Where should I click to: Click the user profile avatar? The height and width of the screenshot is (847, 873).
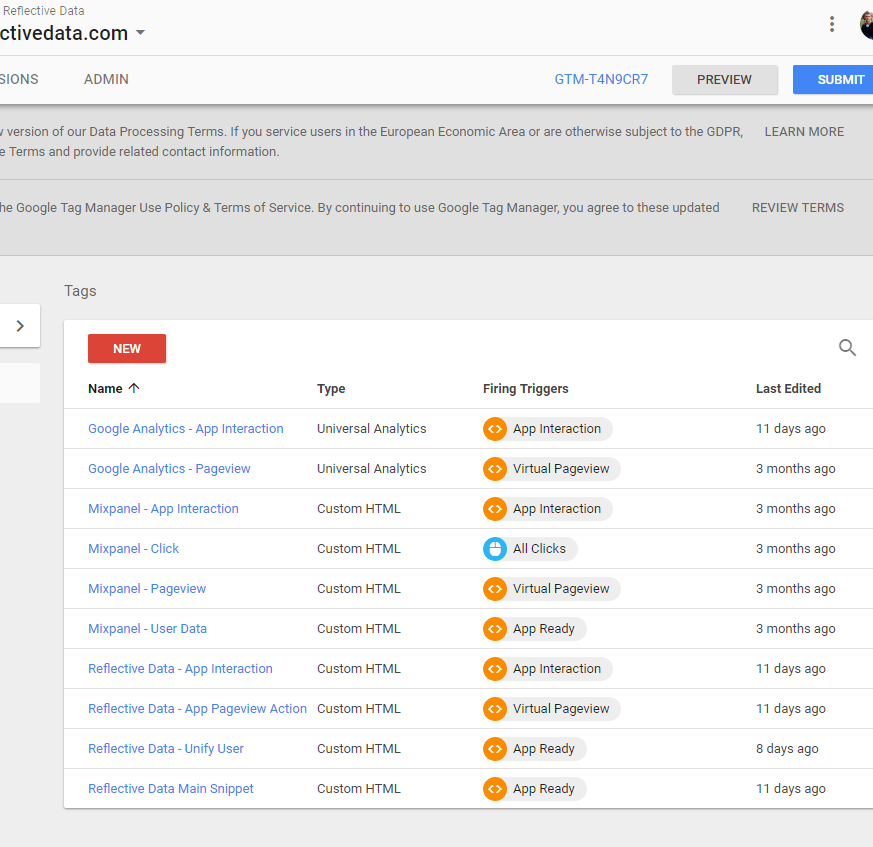point(867,25)
